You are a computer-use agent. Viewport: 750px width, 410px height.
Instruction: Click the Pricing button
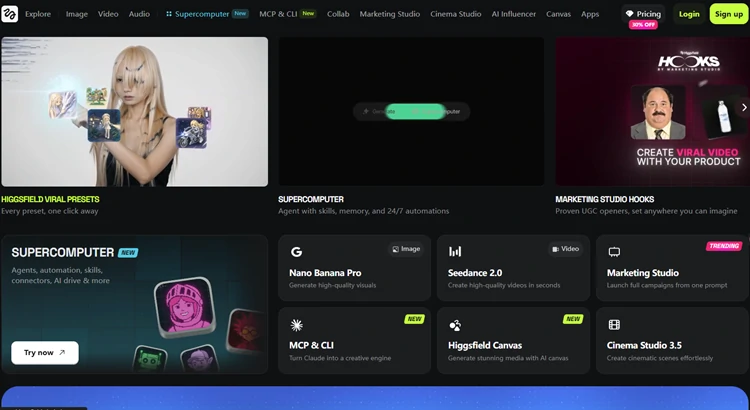pos(643,14)
